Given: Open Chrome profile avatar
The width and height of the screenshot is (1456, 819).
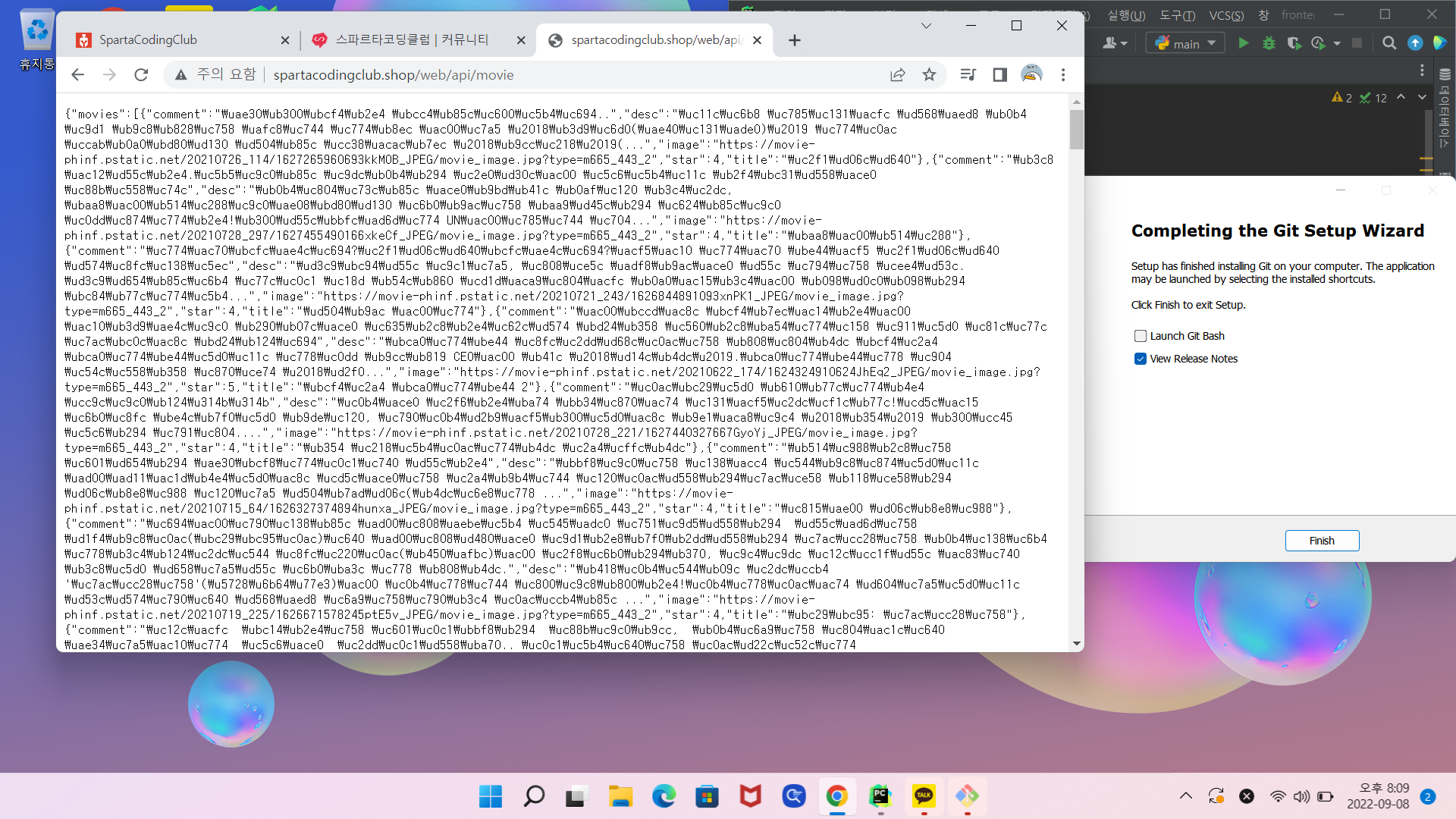Looking at the screenshot, I should (1031, 74).
